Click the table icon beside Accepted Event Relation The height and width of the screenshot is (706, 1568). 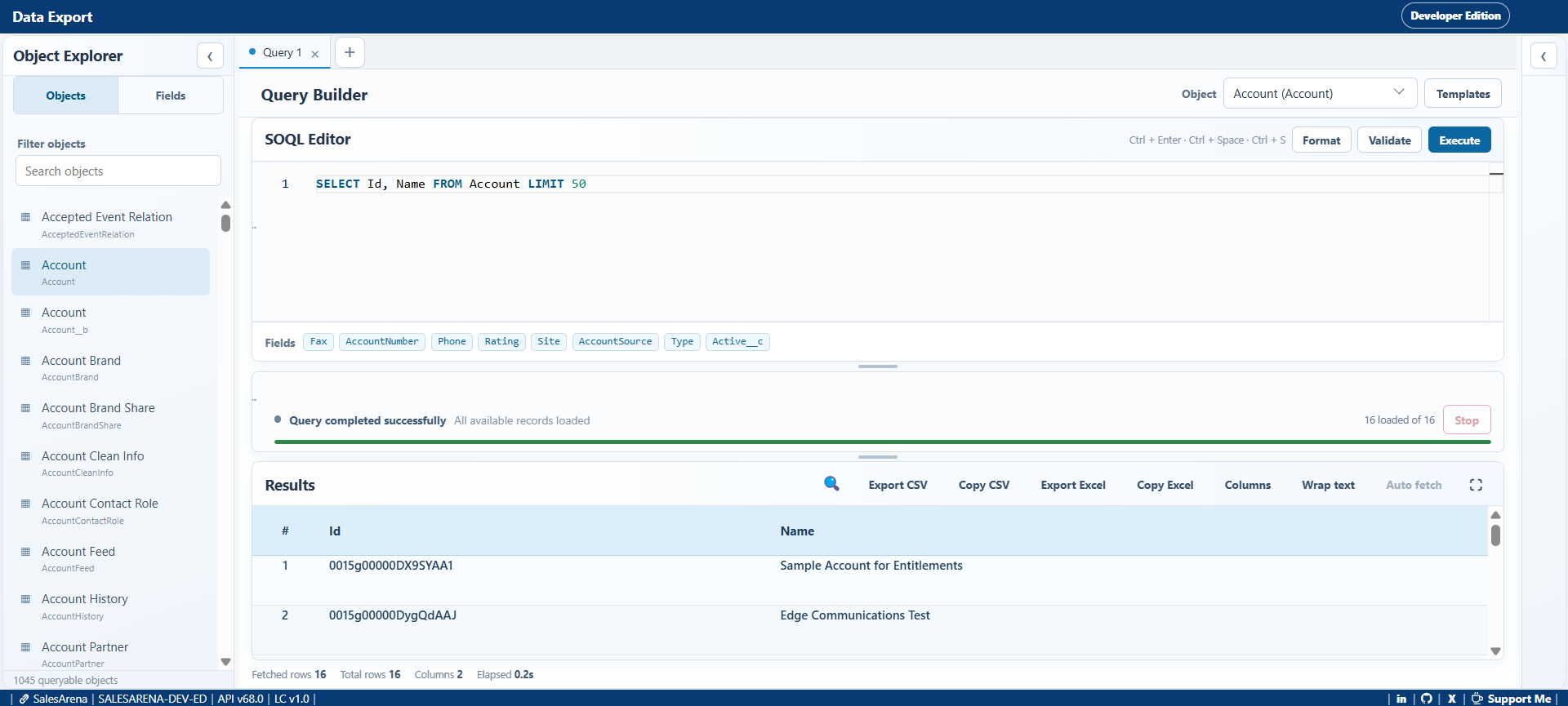click(25, 217)
